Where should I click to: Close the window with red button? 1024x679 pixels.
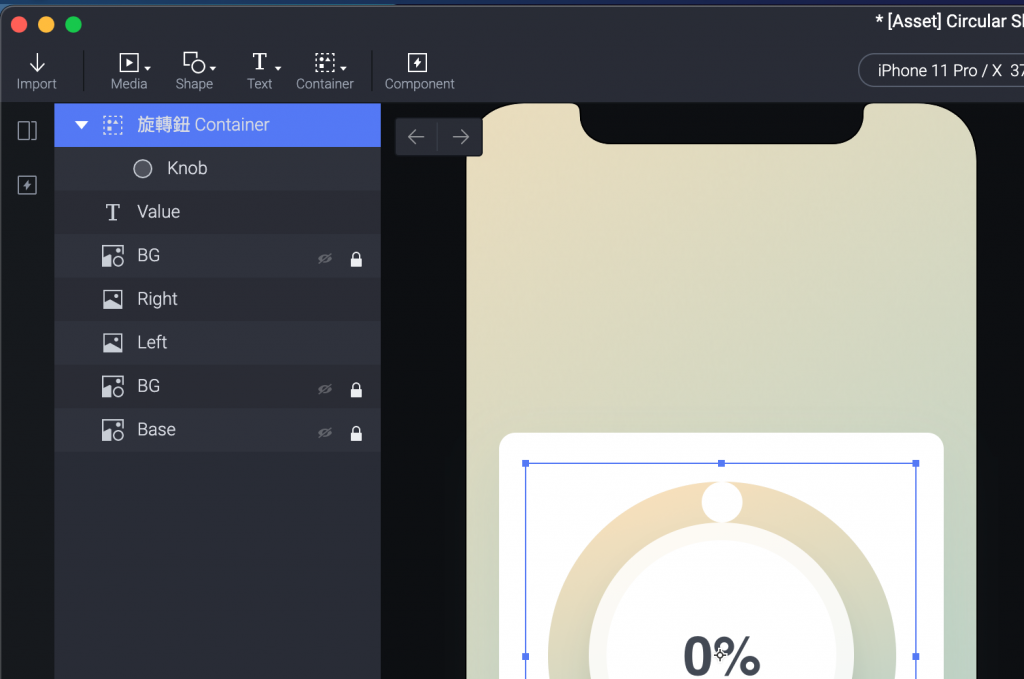pyautogui.click(x=19, y=25)
